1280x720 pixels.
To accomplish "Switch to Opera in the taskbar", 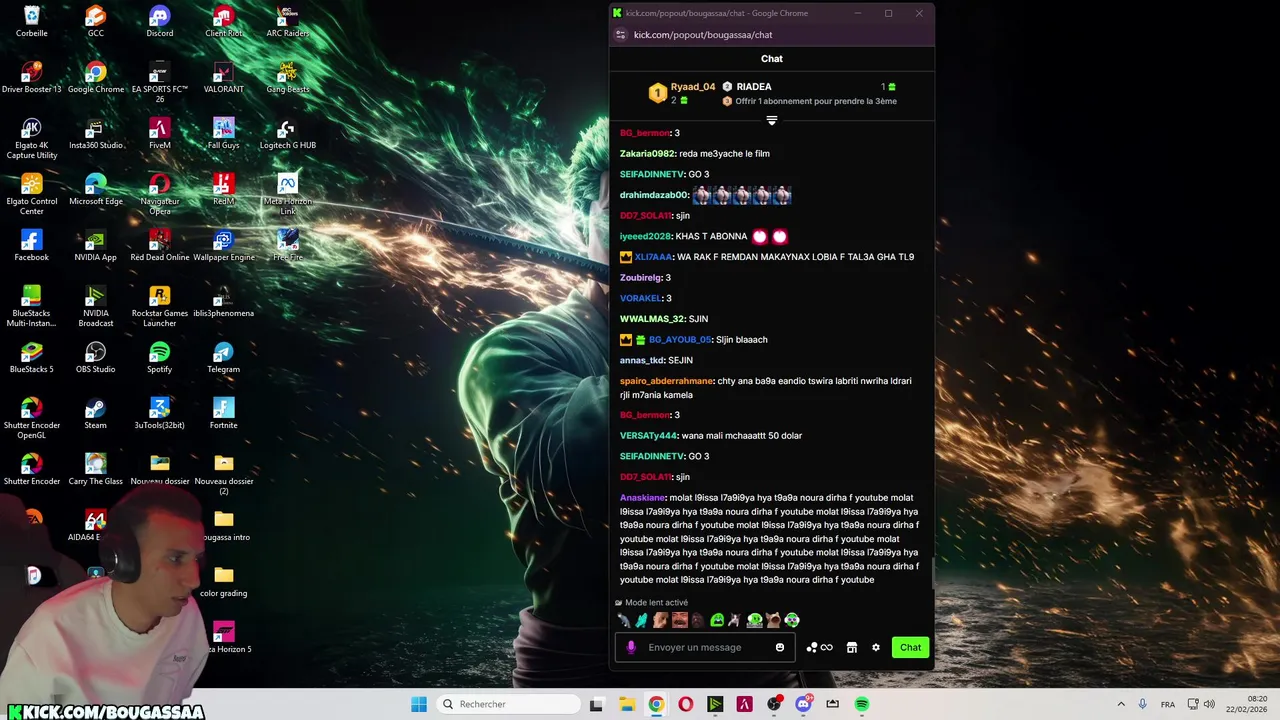I will click(685, 704).
